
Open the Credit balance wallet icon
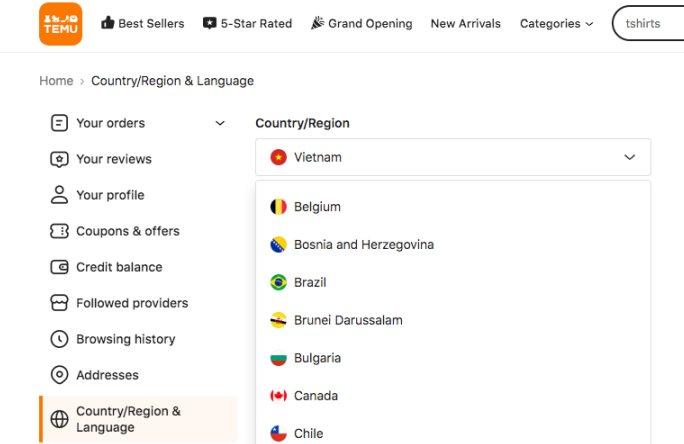coord(59,267)
